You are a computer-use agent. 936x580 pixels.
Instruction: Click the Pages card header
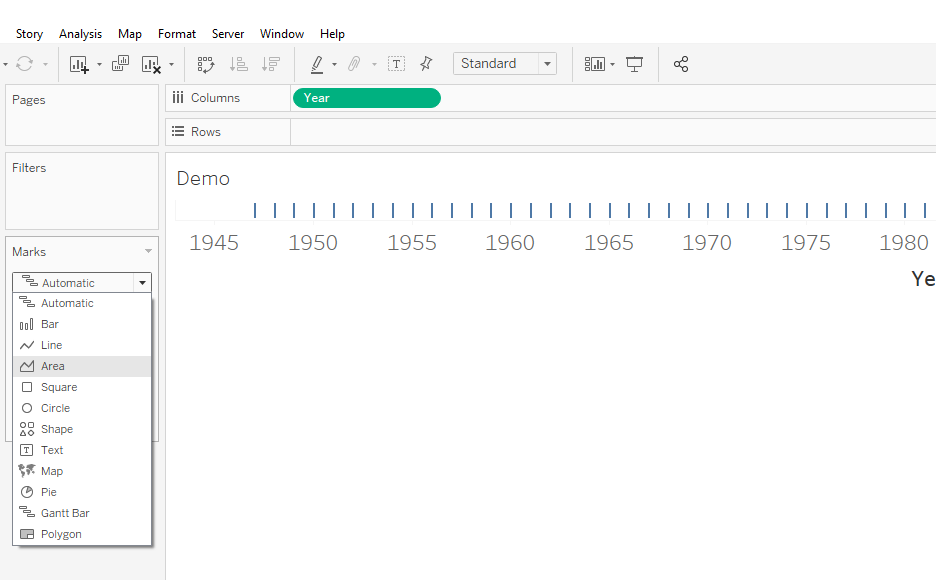[29, 100]
